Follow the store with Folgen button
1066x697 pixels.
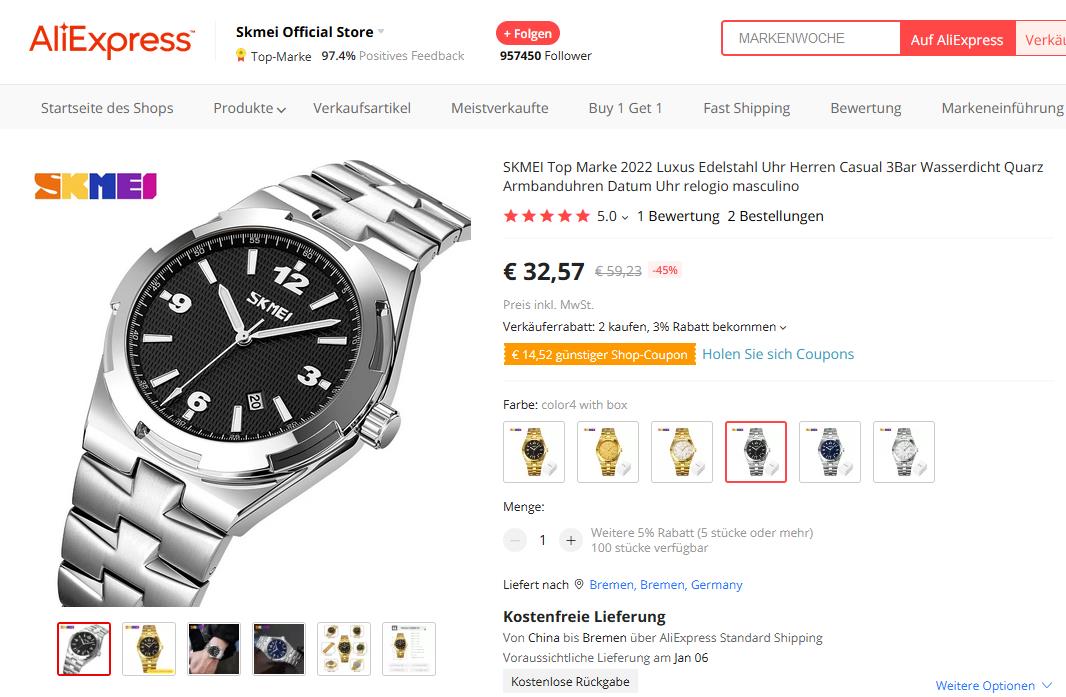528,33
